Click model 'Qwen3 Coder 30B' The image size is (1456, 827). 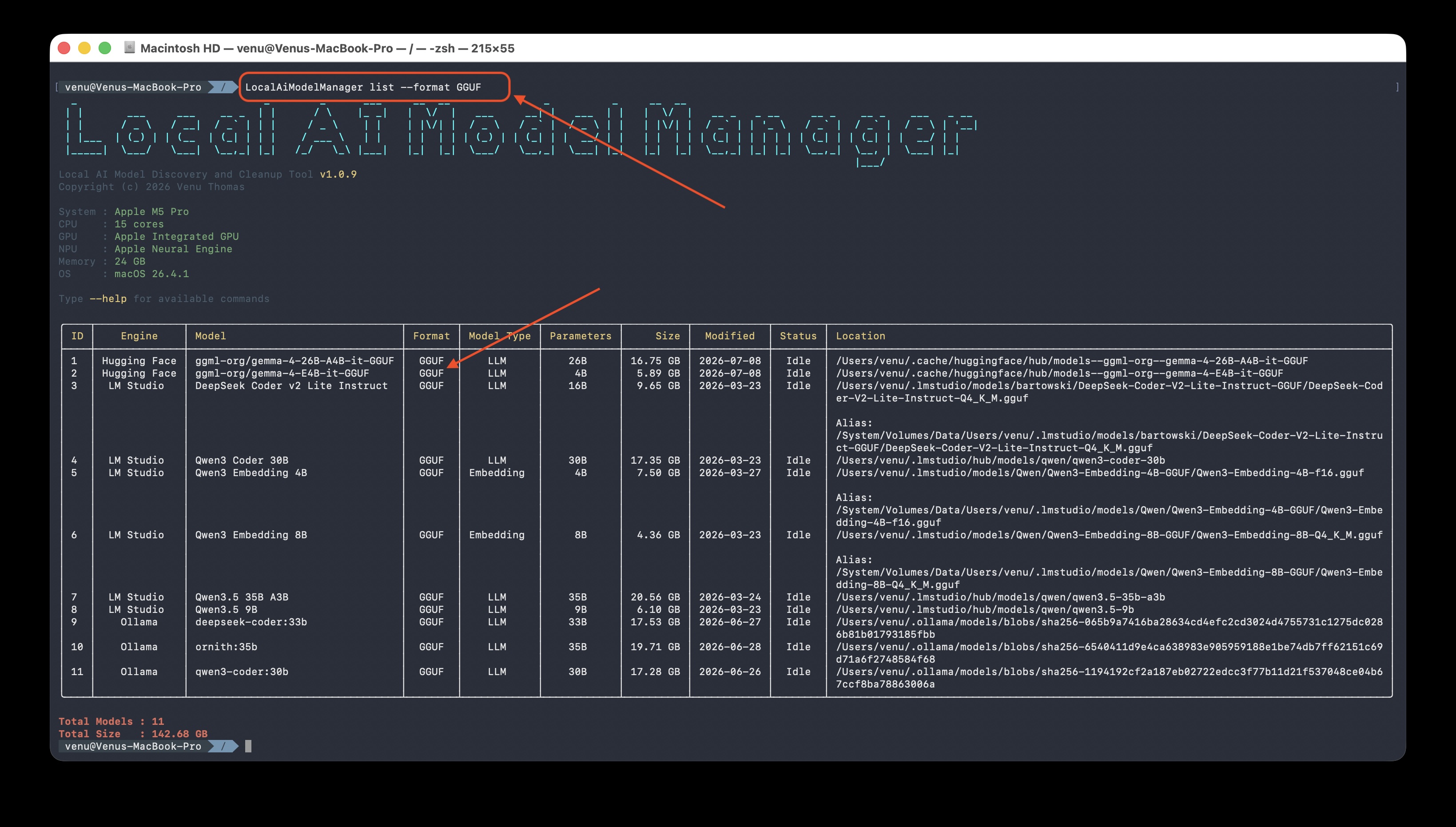[x=242, y=460]
